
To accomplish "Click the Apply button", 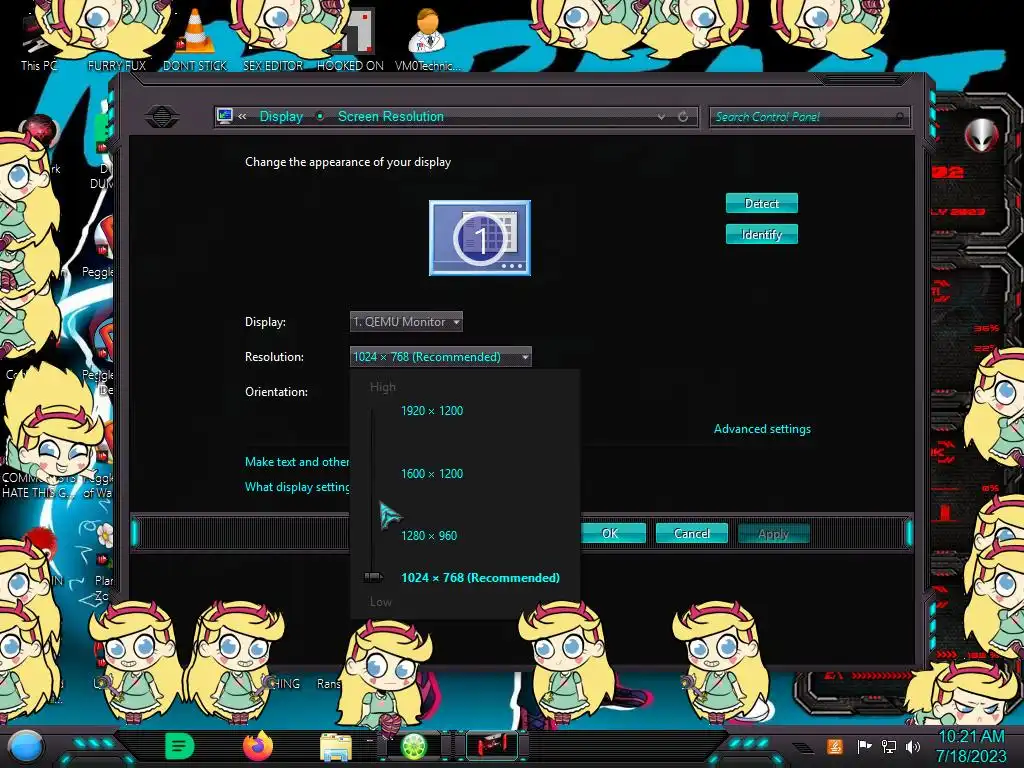I will 773,534.
